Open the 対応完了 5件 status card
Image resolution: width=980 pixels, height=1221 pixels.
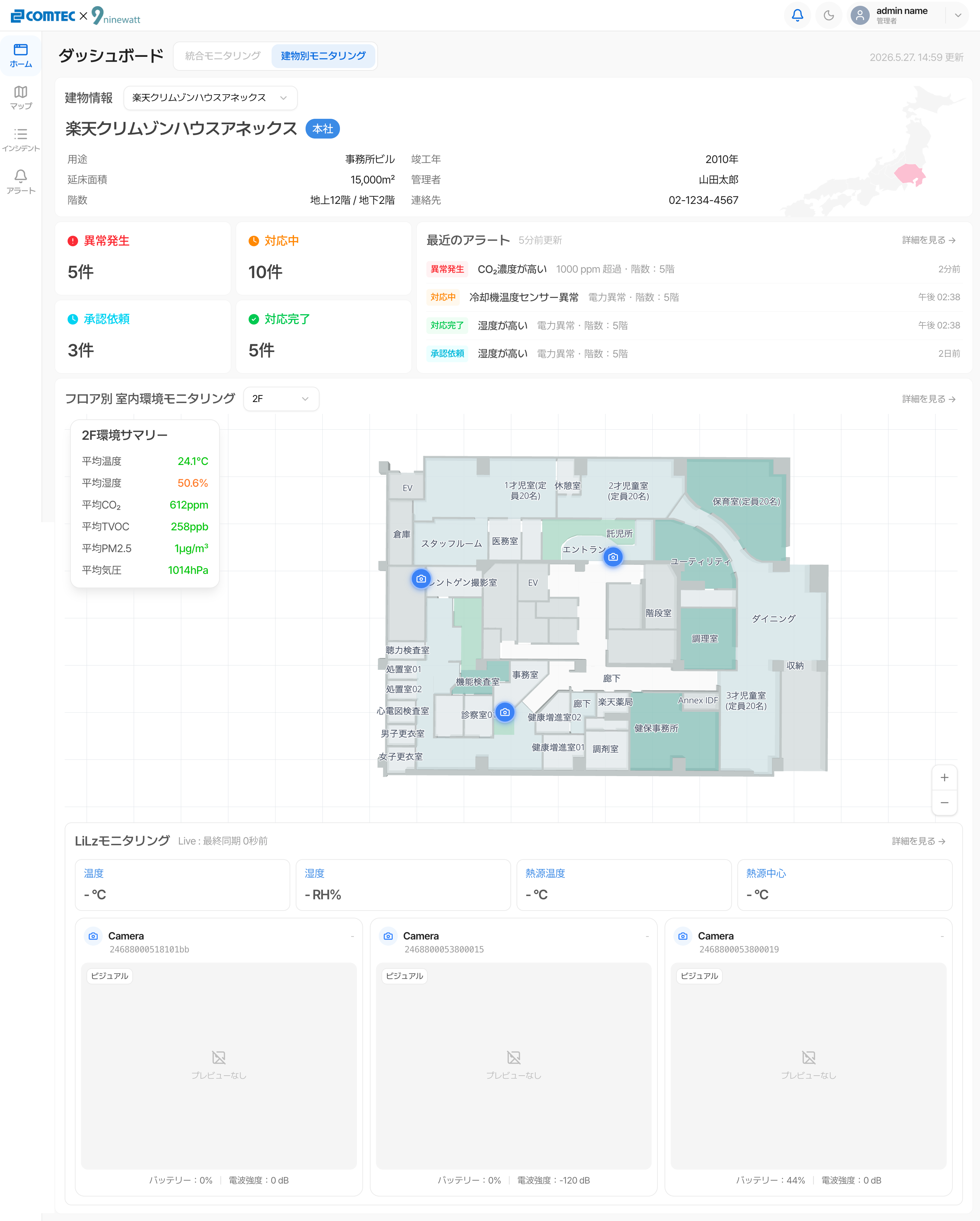click(x=323, y=336)
